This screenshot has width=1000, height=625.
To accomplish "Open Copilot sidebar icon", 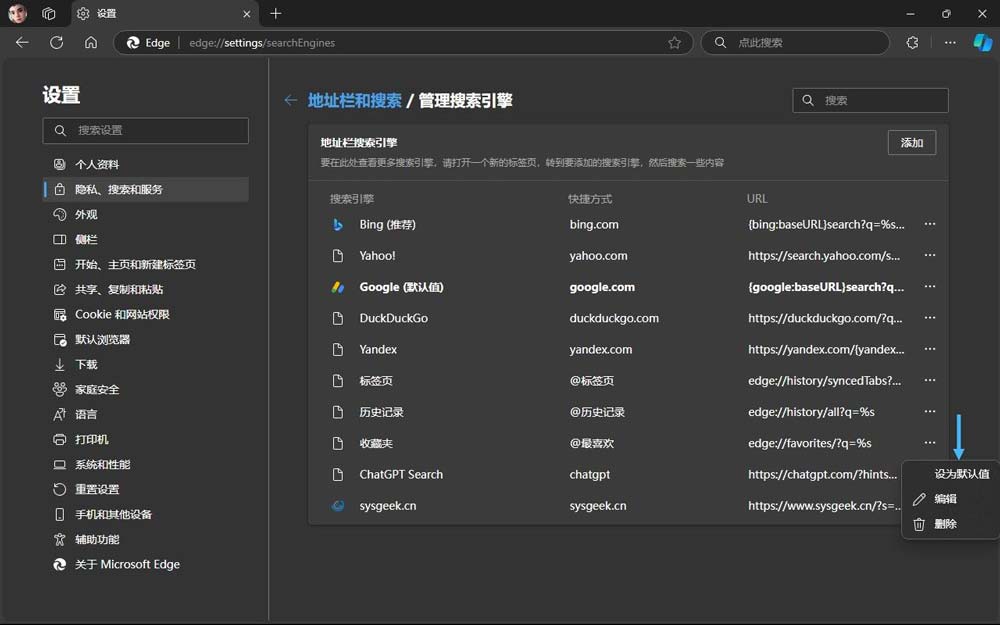I will click(982, 43).
